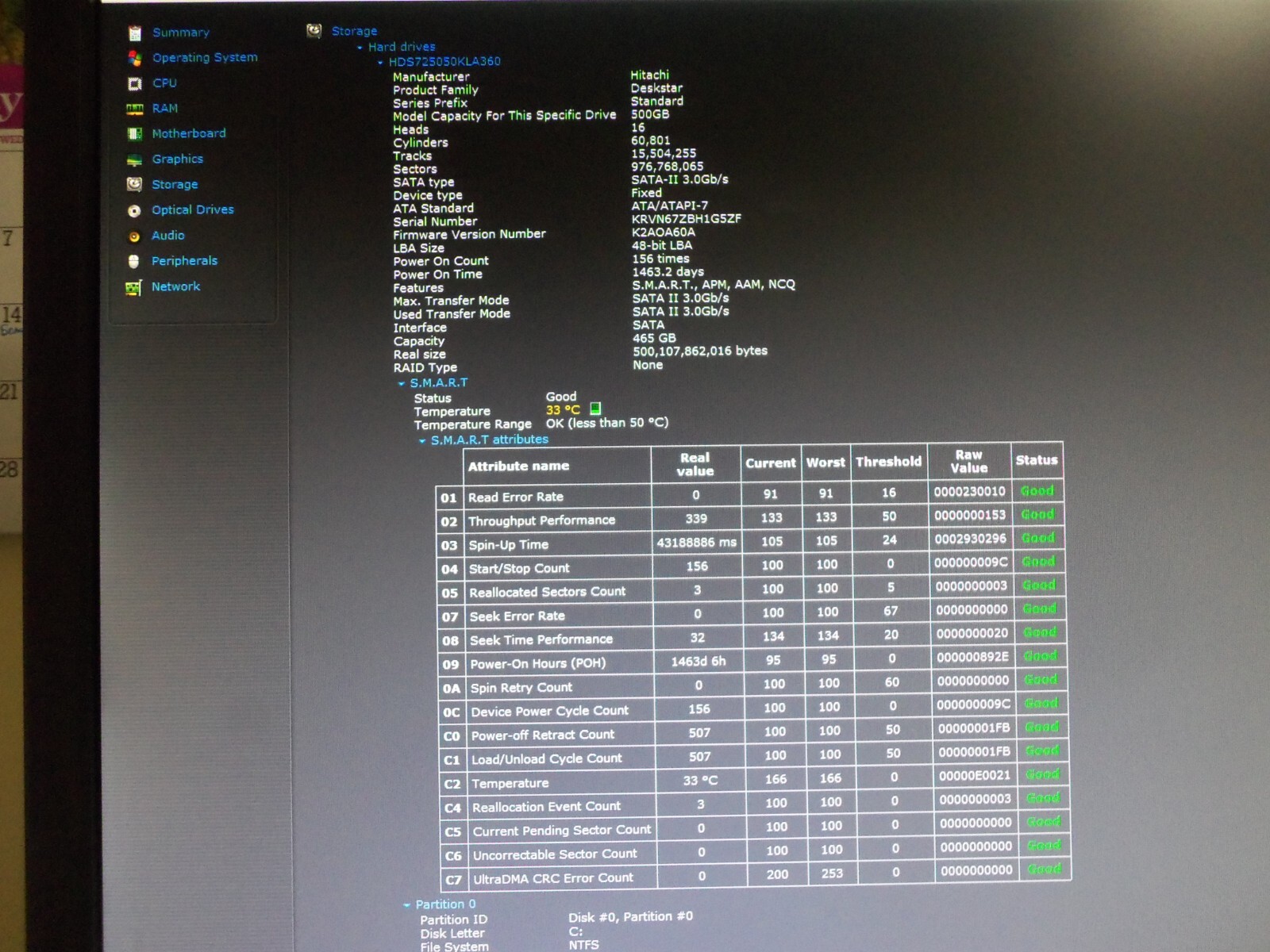Image resolution: width=1270 pixels, height=952 pixels.
Task: Click the Graphics card icon
Action: click(x=135, y=160)
